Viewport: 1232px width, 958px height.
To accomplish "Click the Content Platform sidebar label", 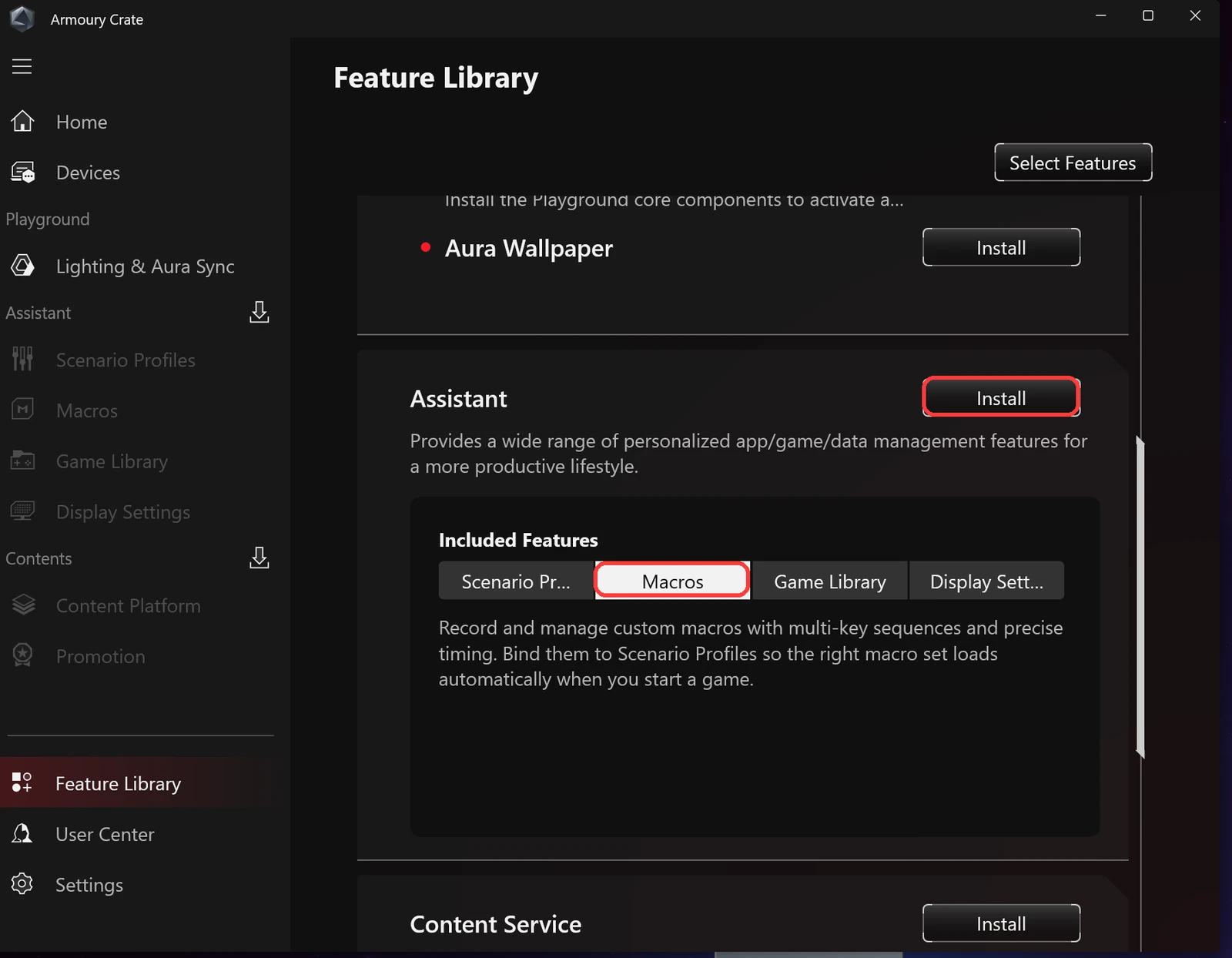I will point(129,606).
